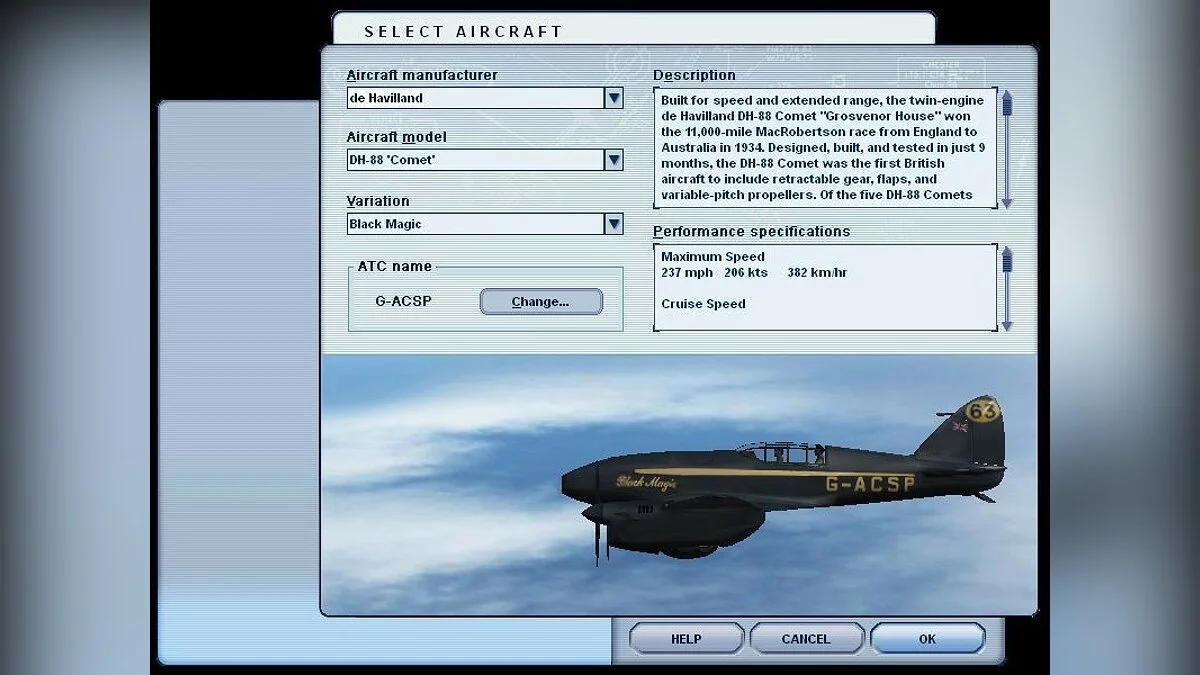Open the Aircraft manufacturer dropdown arrow
The image size is (1200, 675).
(x=614, y=98)
